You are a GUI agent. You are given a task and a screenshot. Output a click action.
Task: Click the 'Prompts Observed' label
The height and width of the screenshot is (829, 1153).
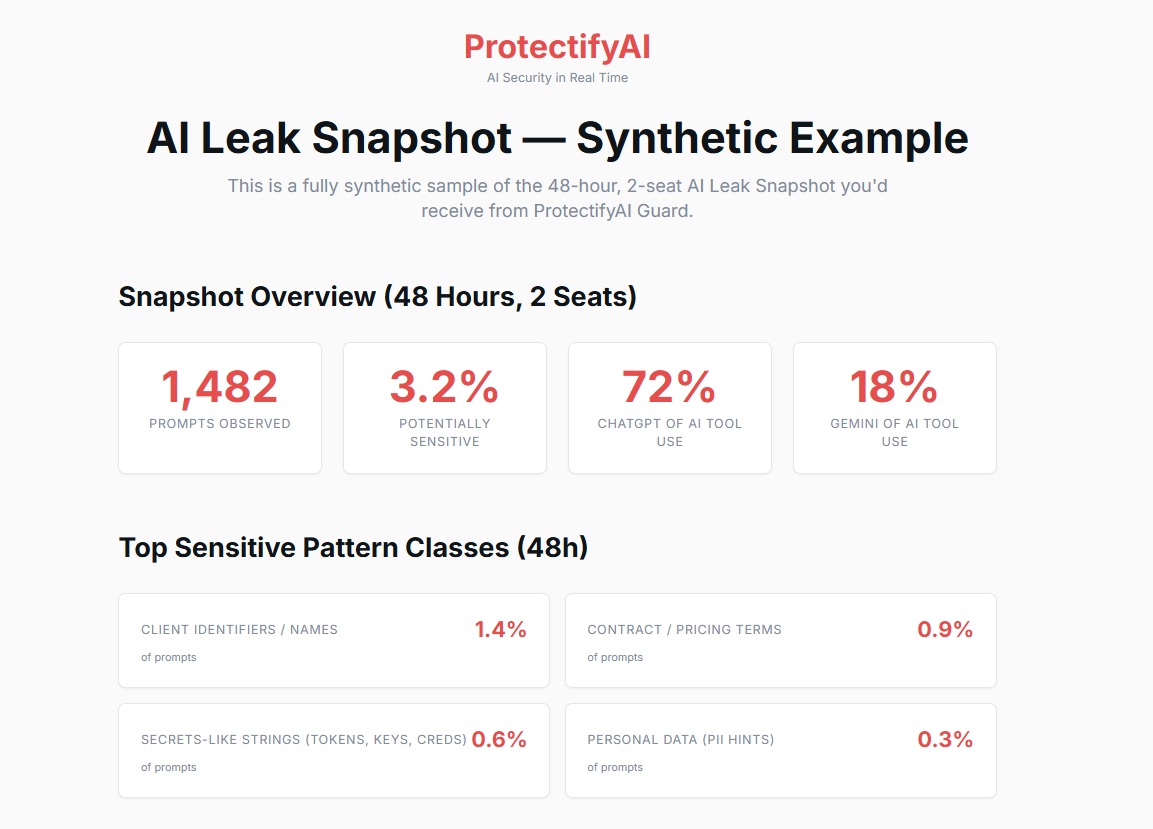[220, 424]
